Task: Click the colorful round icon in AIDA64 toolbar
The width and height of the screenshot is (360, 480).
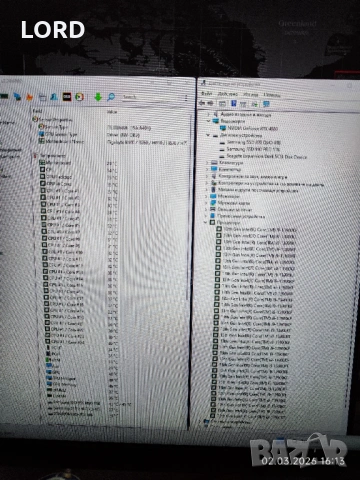Action: [79, 97]
